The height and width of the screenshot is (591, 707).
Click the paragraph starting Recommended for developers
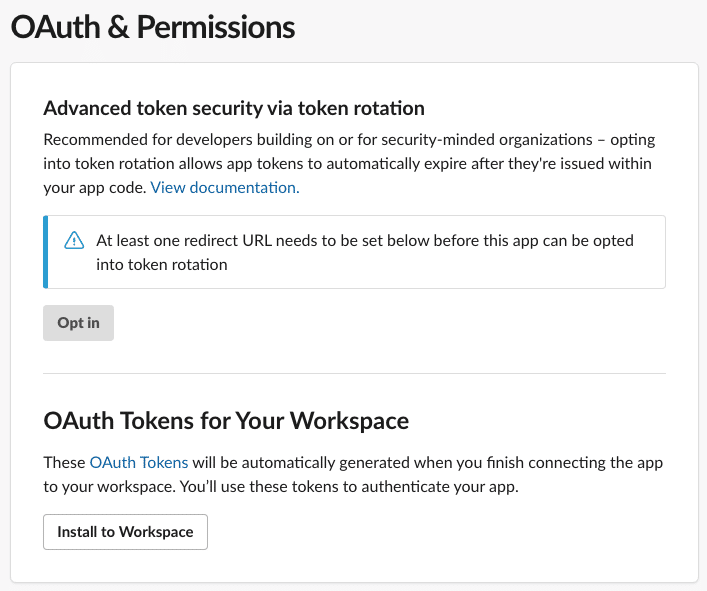349,164
